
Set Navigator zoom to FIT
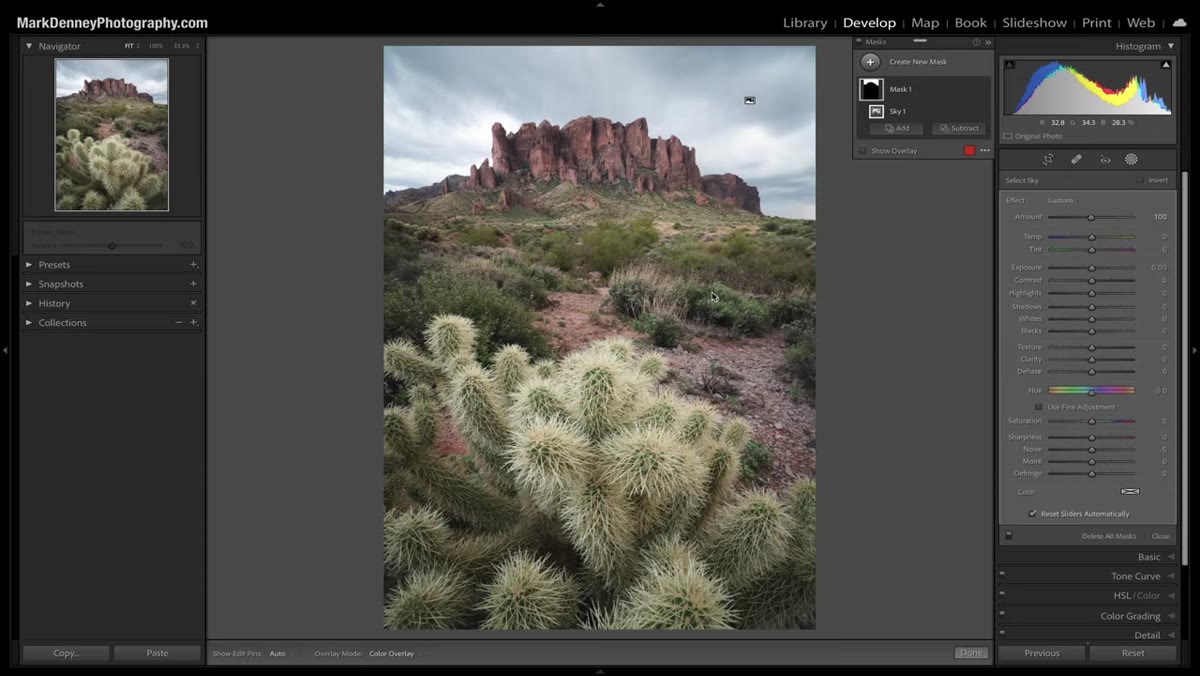[130, 46]
